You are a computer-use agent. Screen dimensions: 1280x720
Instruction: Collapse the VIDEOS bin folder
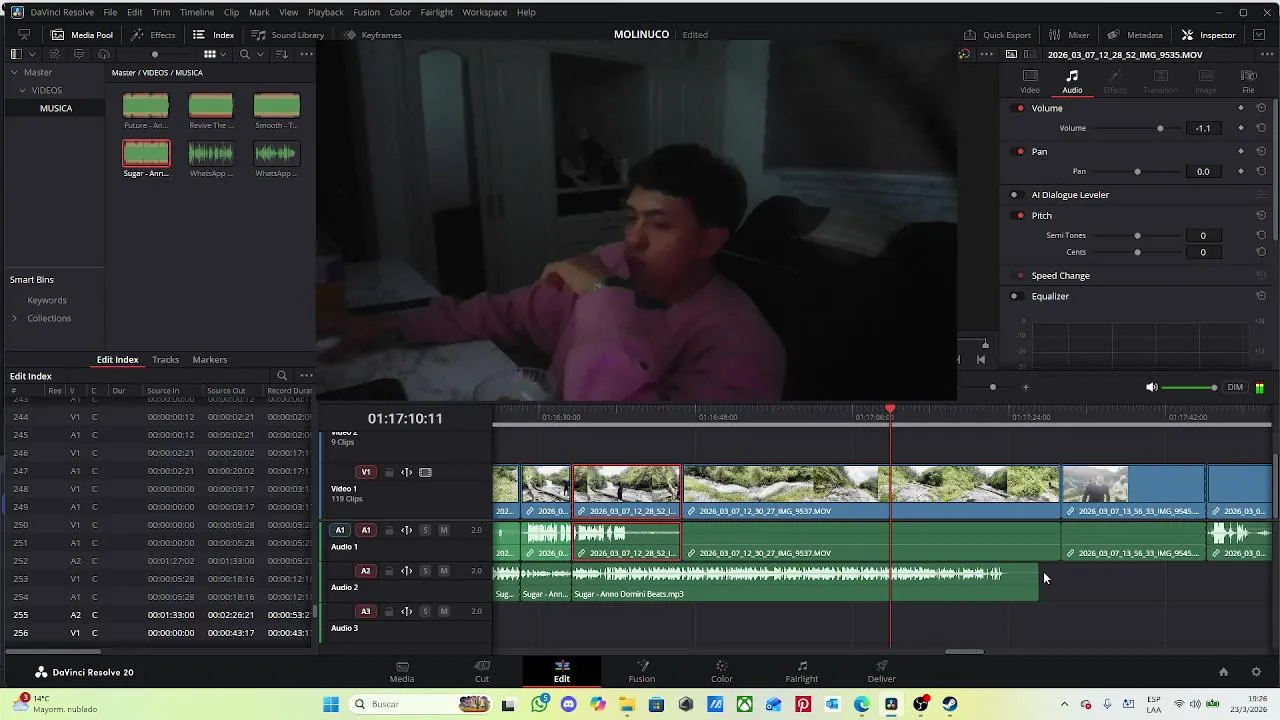coord(22,90)
